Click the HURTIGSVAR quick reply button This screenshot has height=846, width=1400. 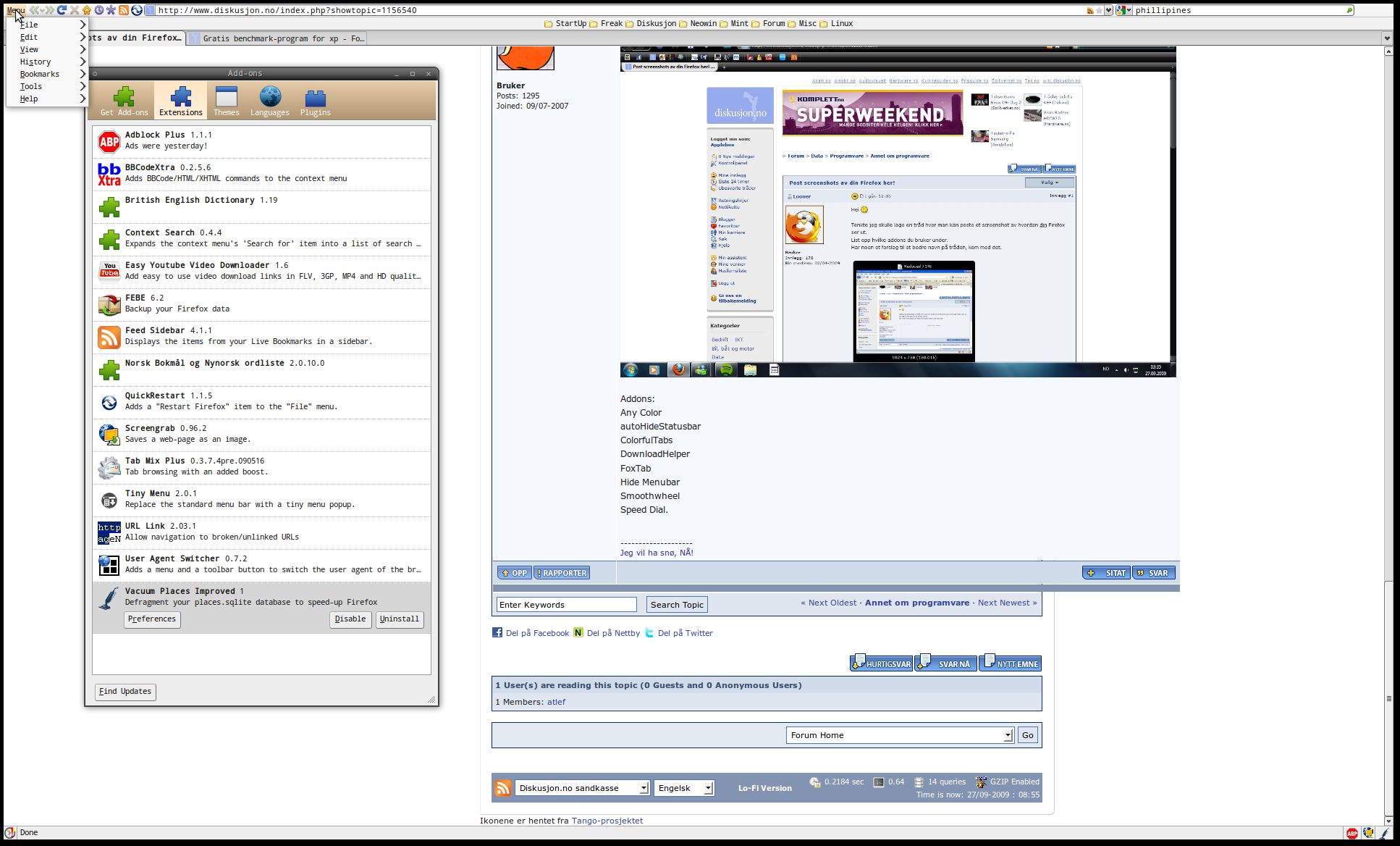click(x=881, y=663)
